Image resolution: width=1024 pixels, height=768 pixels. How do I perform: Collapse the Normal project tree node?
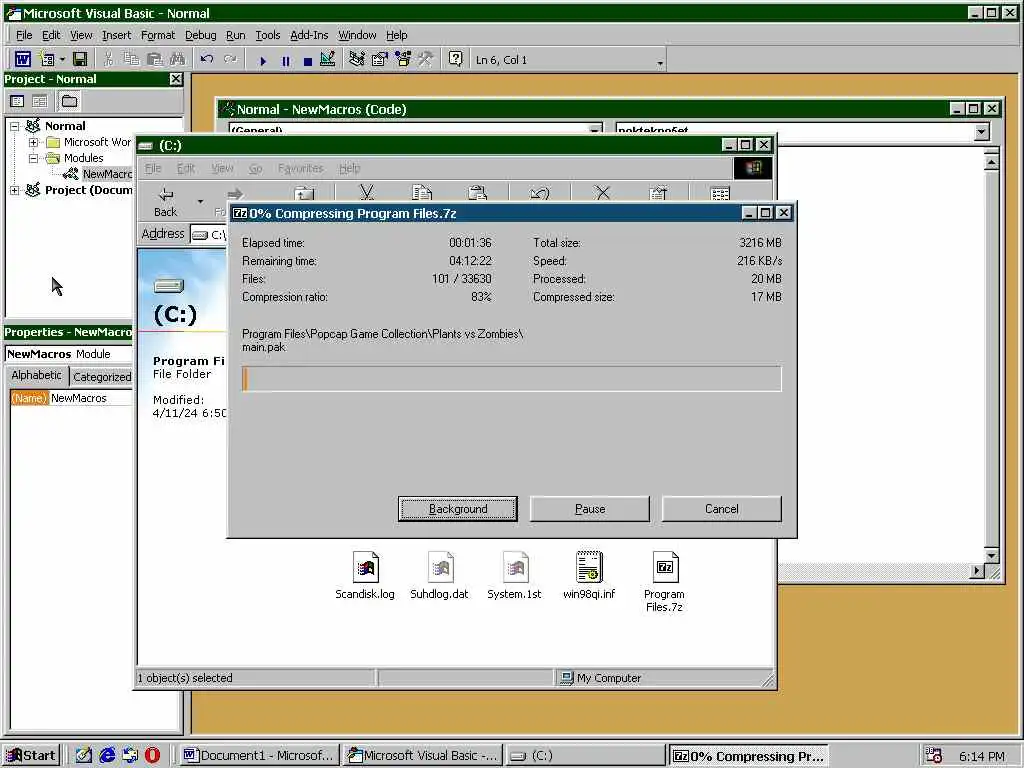(x=14, y=126)
